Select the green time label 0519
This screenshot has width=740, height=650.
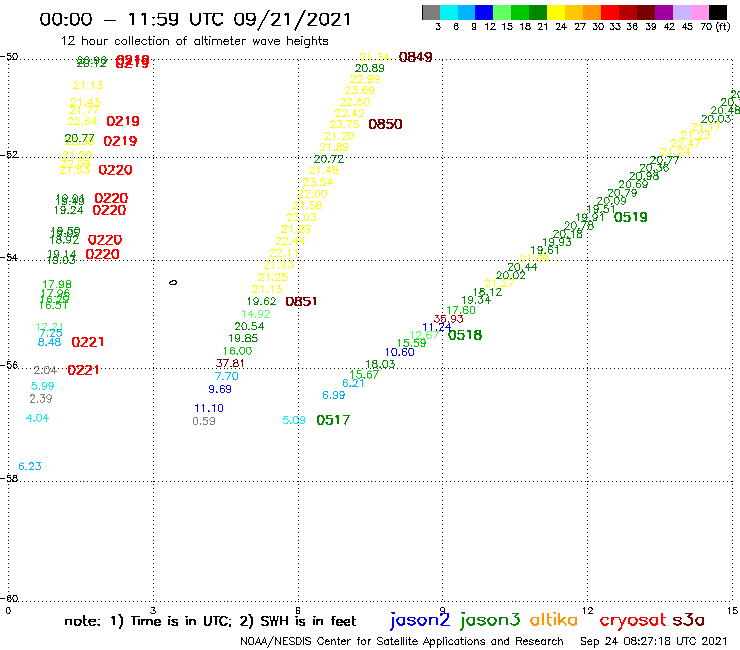631,217
